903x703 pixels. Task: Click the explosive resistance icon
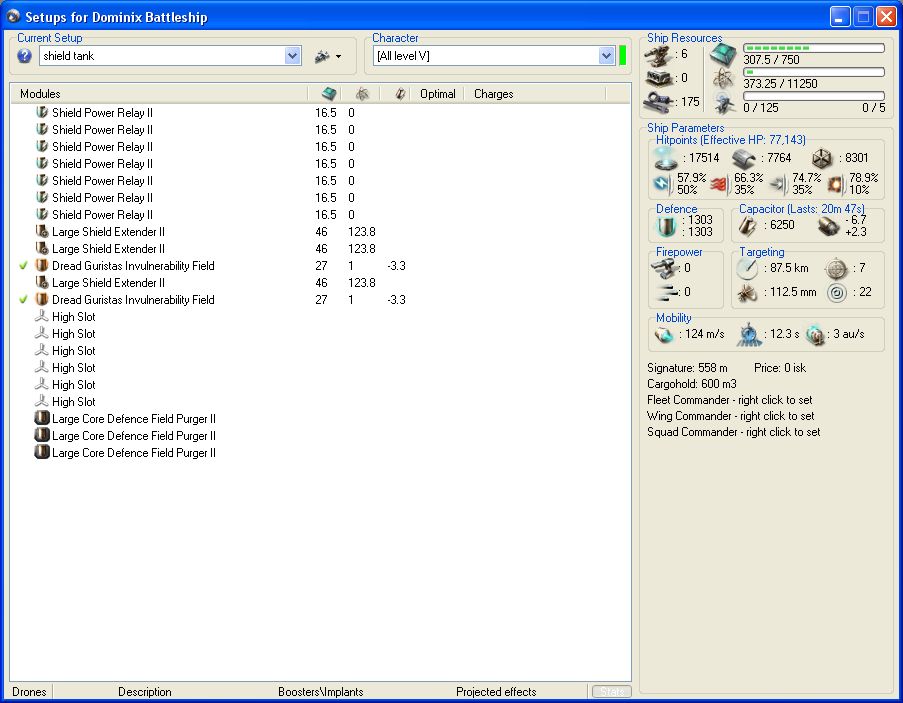[836, 184]
